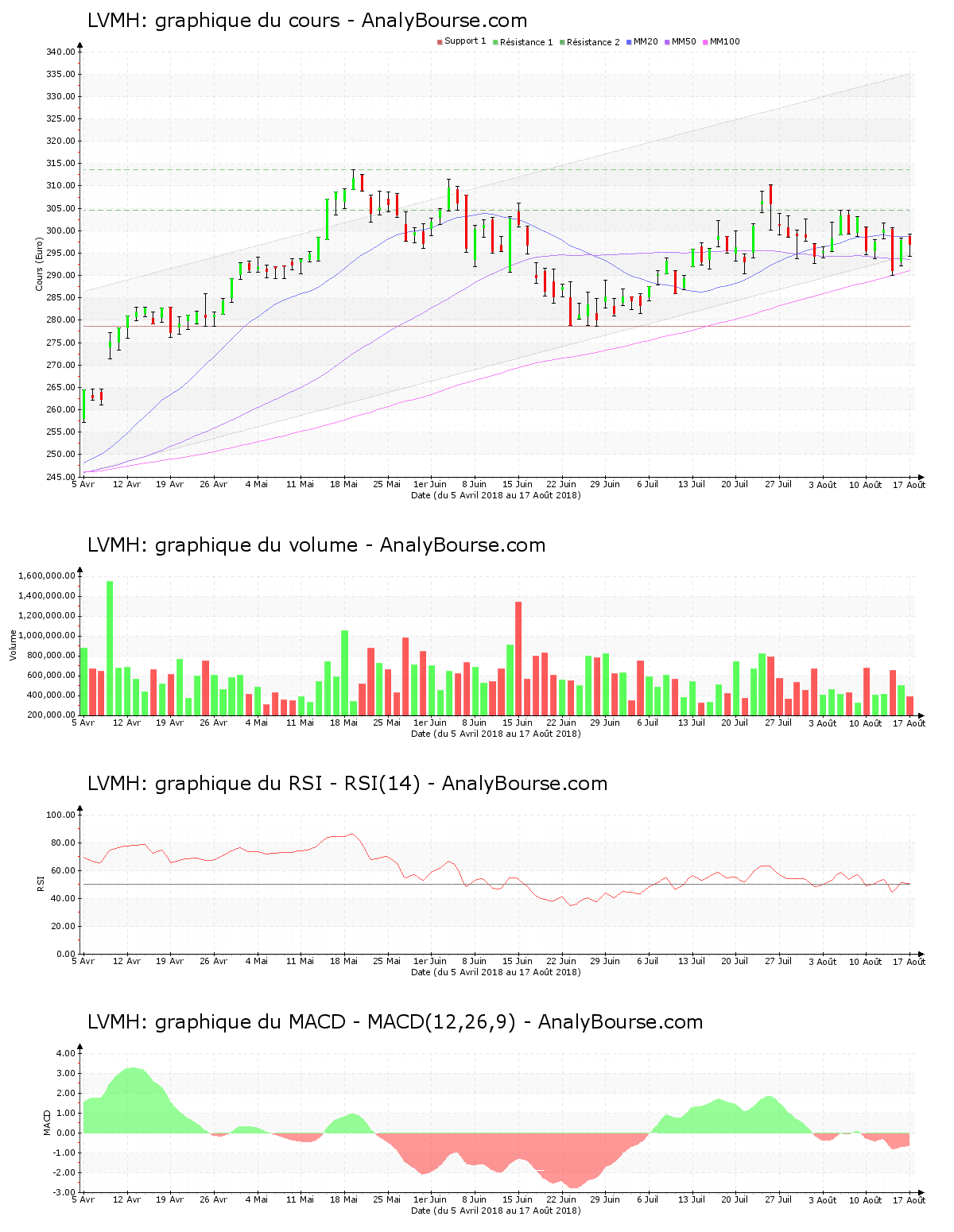954x1232 pixels.
Task: Click the 'RSI' axis title
Action: pyautogui.click(x=40, y=883)
